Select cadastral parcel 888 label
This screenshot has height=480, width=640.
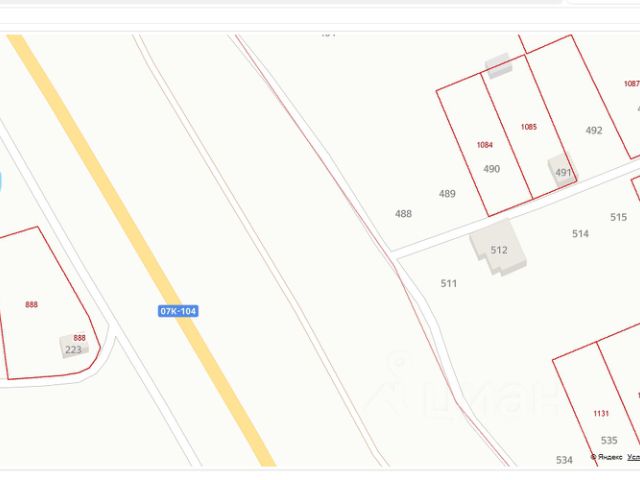click(x=31, y=304)
